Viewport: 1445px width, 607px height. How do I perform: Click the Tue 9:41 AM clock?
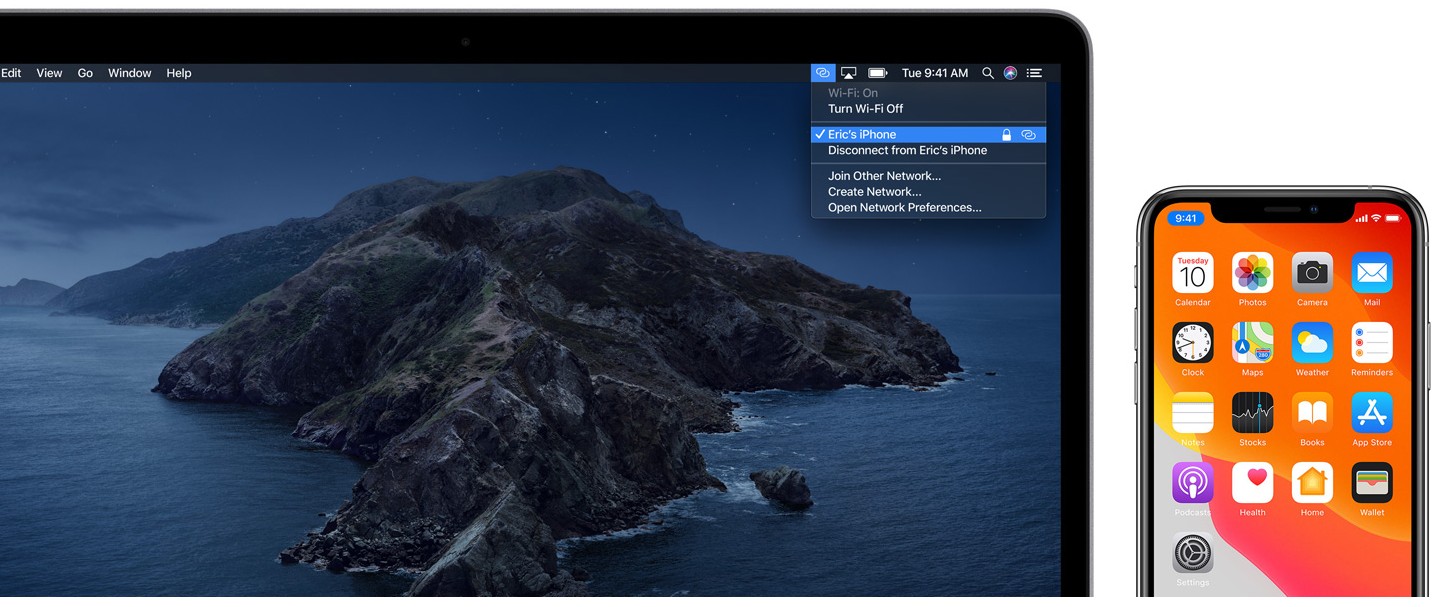[935, 73]
